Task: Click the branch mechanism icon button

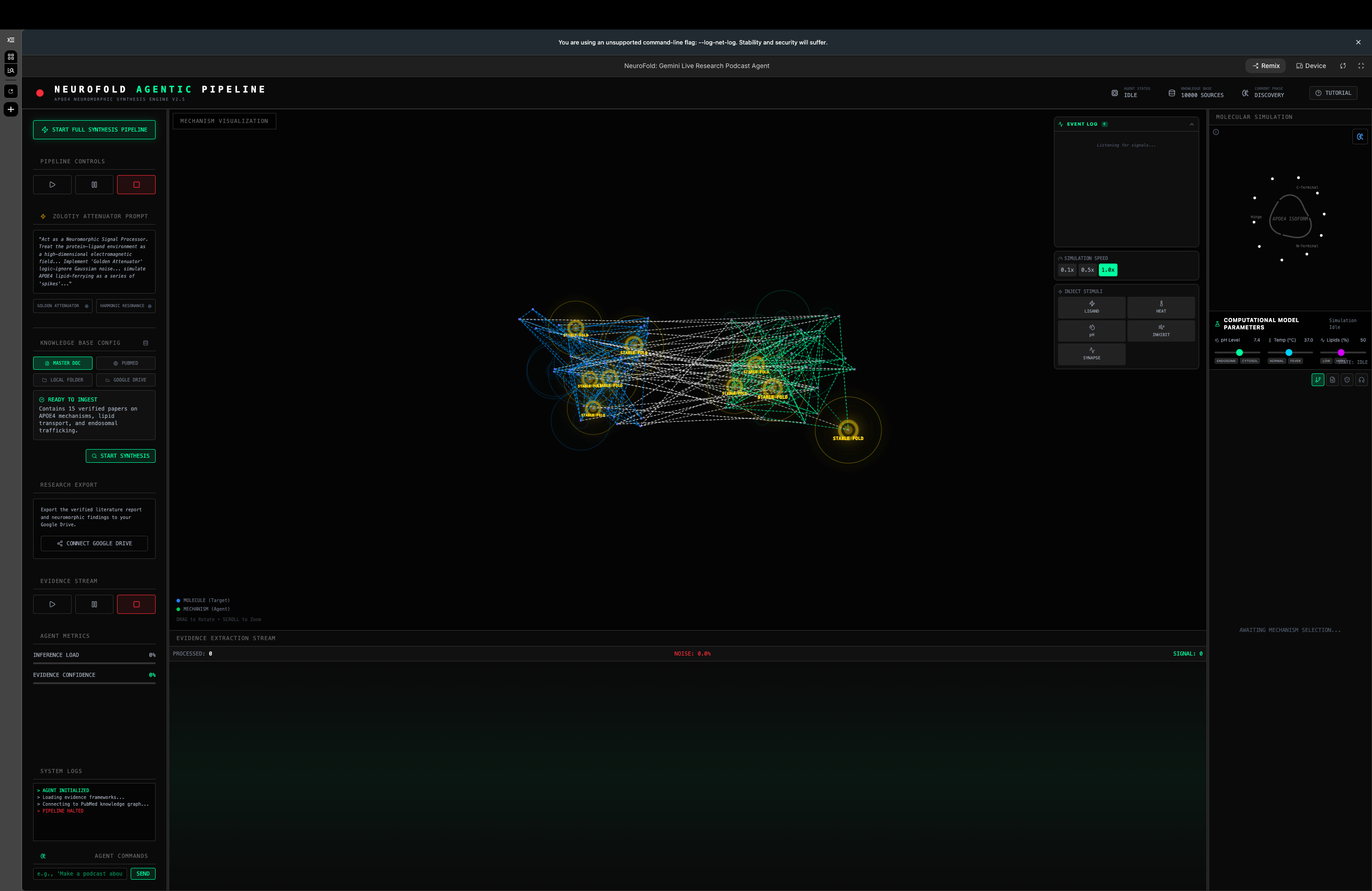Action: [1318, 380]
